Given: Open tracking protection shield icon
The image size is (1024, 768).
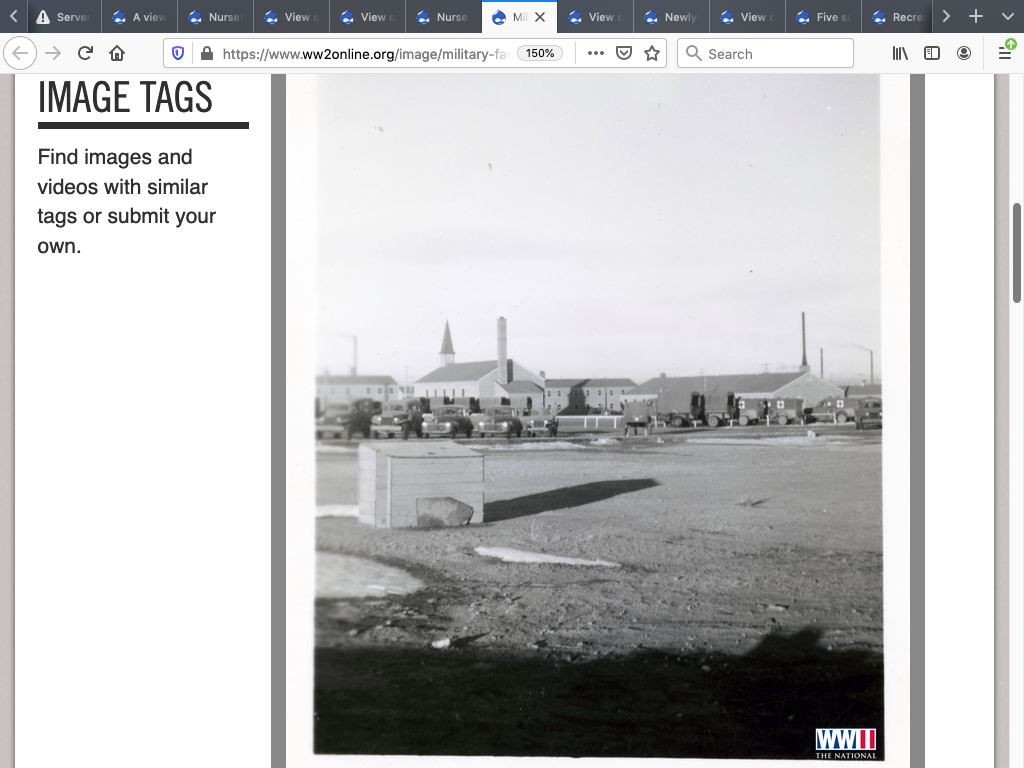Looking at the screenshot, I should click(x=178, y=54).
